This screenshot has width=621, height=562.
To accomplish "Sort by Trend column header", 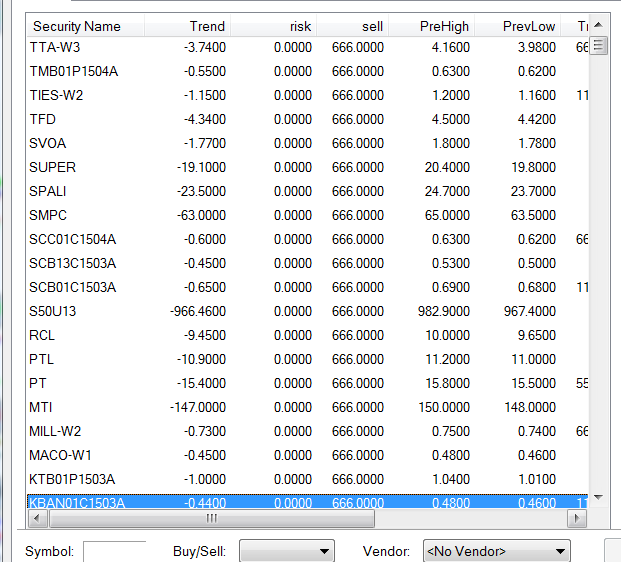I will coord(188,26).
